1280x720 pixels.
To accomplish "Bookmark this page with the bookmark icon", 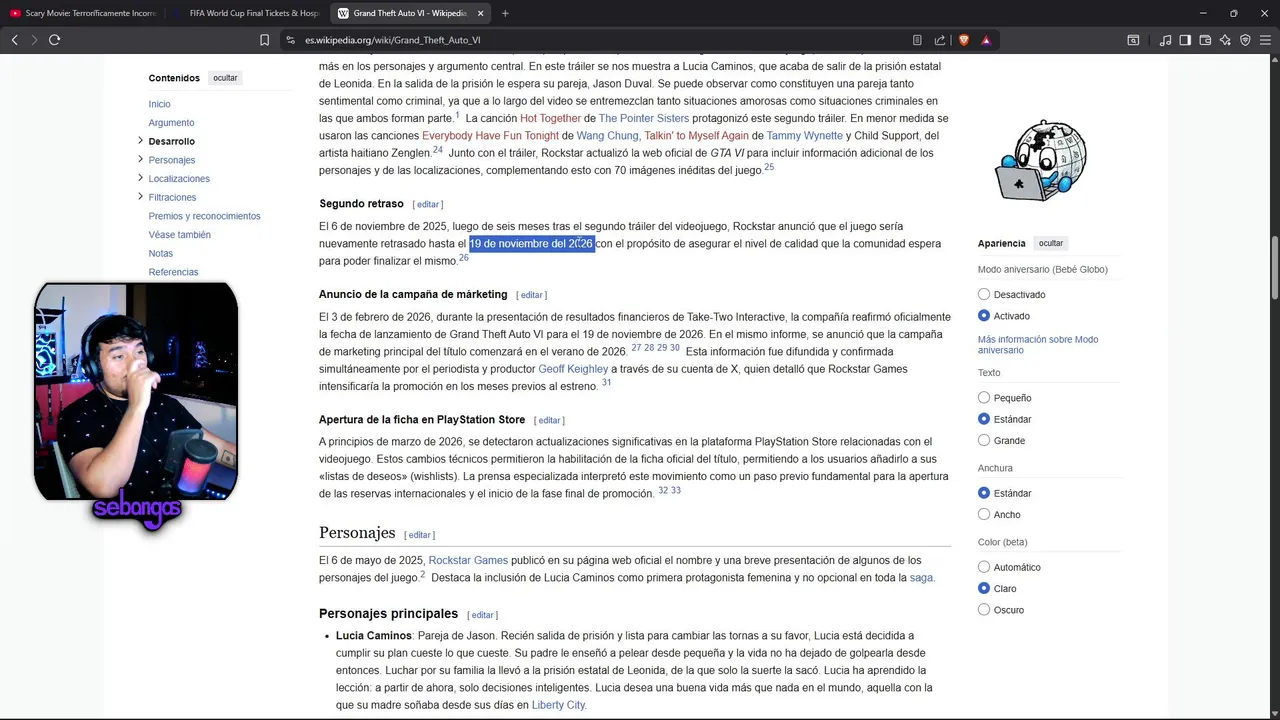I will coord(264,40).
